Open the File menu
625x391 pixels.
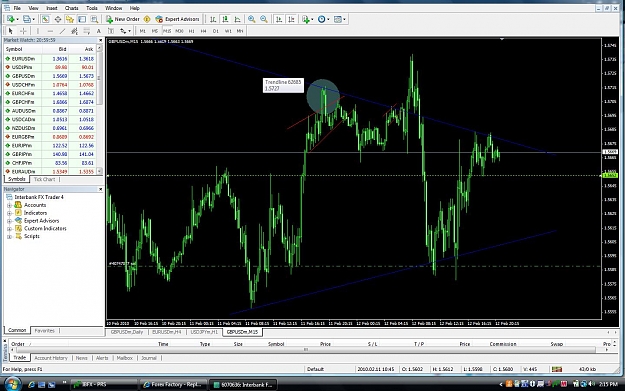tap(17, 8)
